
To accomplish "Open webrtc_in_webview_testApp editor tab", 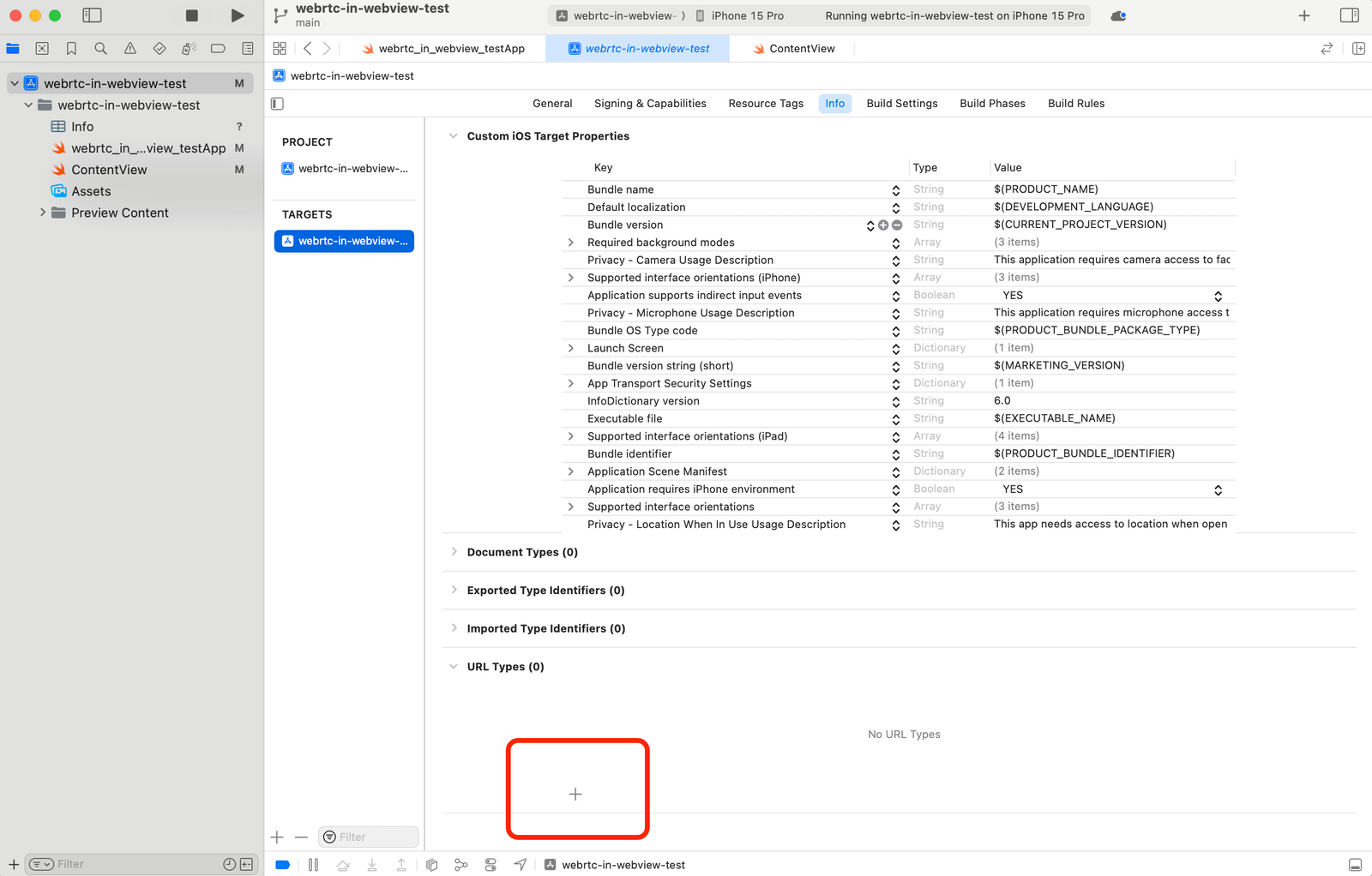I will coord(443,49).
